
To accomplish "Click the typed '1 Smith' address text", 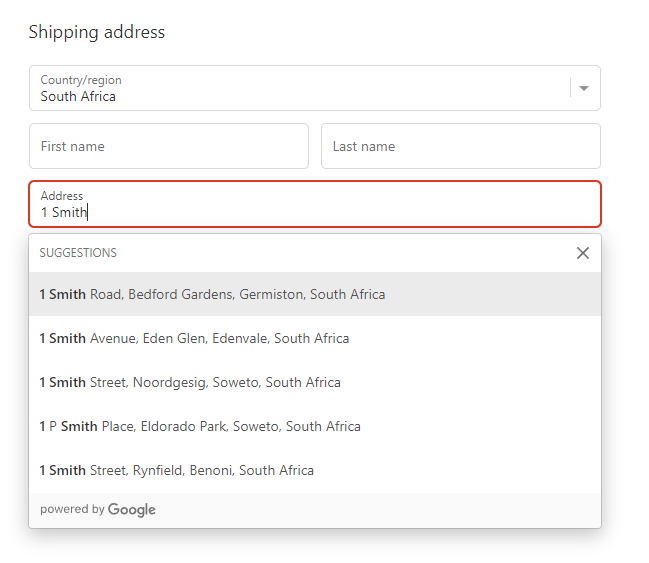I will [63, 213].
